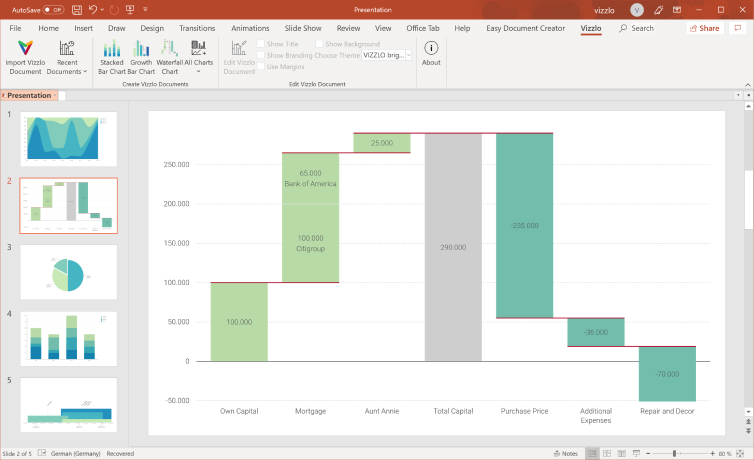This screenshot has height=460, width=754.
Task: Open the File menu
Action: [15, 28]
